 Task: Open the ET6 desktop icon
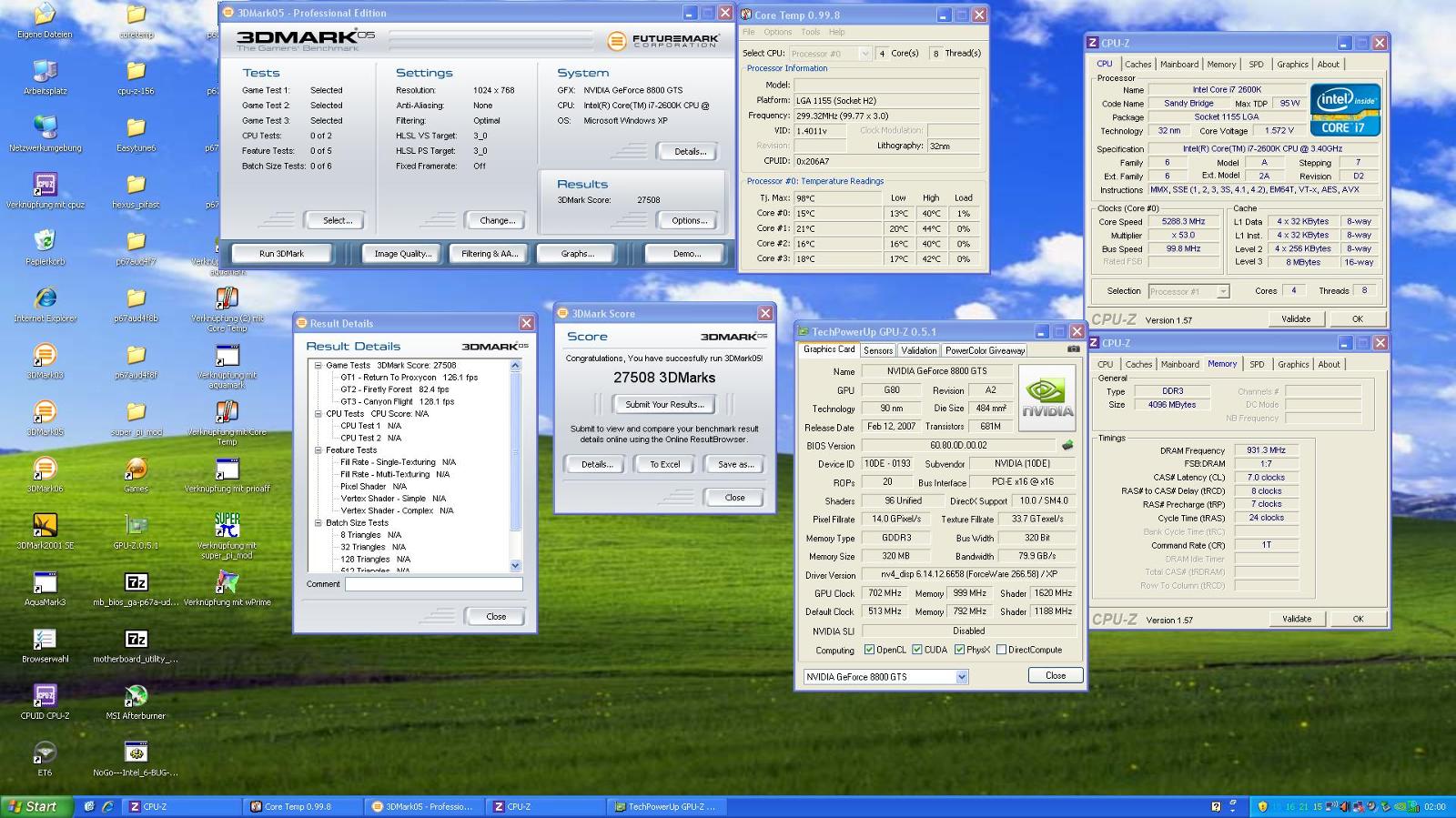(x=45, y=752)
